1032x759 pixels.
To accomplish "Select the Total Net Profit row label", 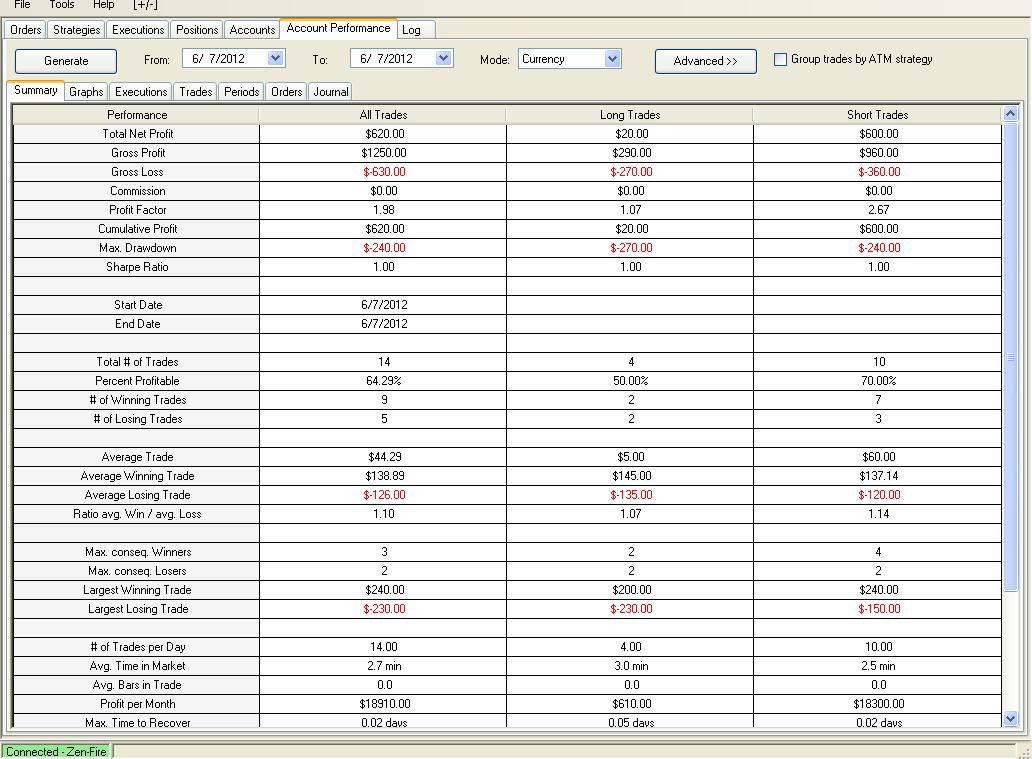I will (138, 134).
